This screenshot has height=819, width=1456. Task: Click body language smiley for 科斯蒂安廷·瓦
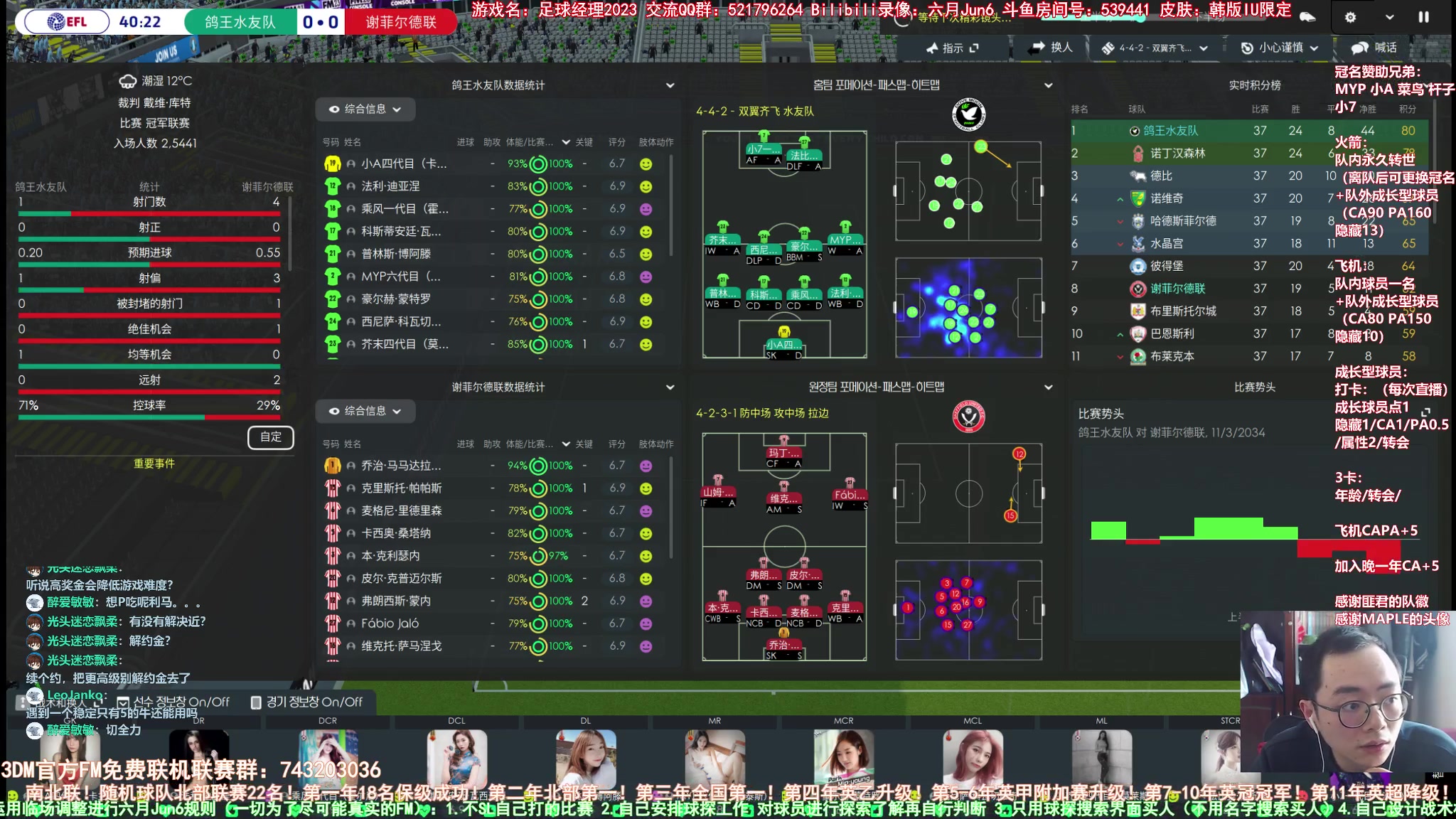[646, 232]
